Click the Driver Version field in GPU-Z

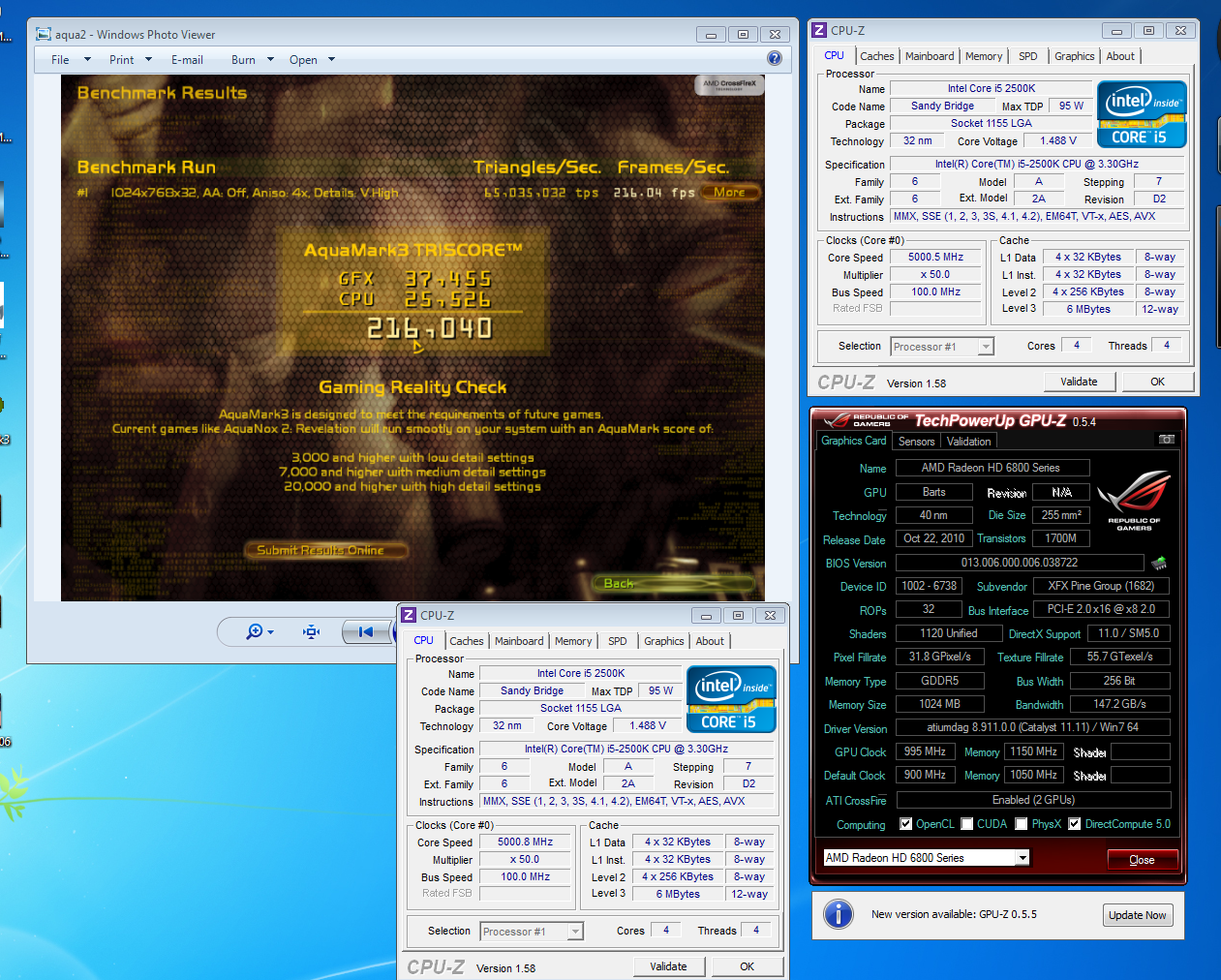pos(1033,728)
